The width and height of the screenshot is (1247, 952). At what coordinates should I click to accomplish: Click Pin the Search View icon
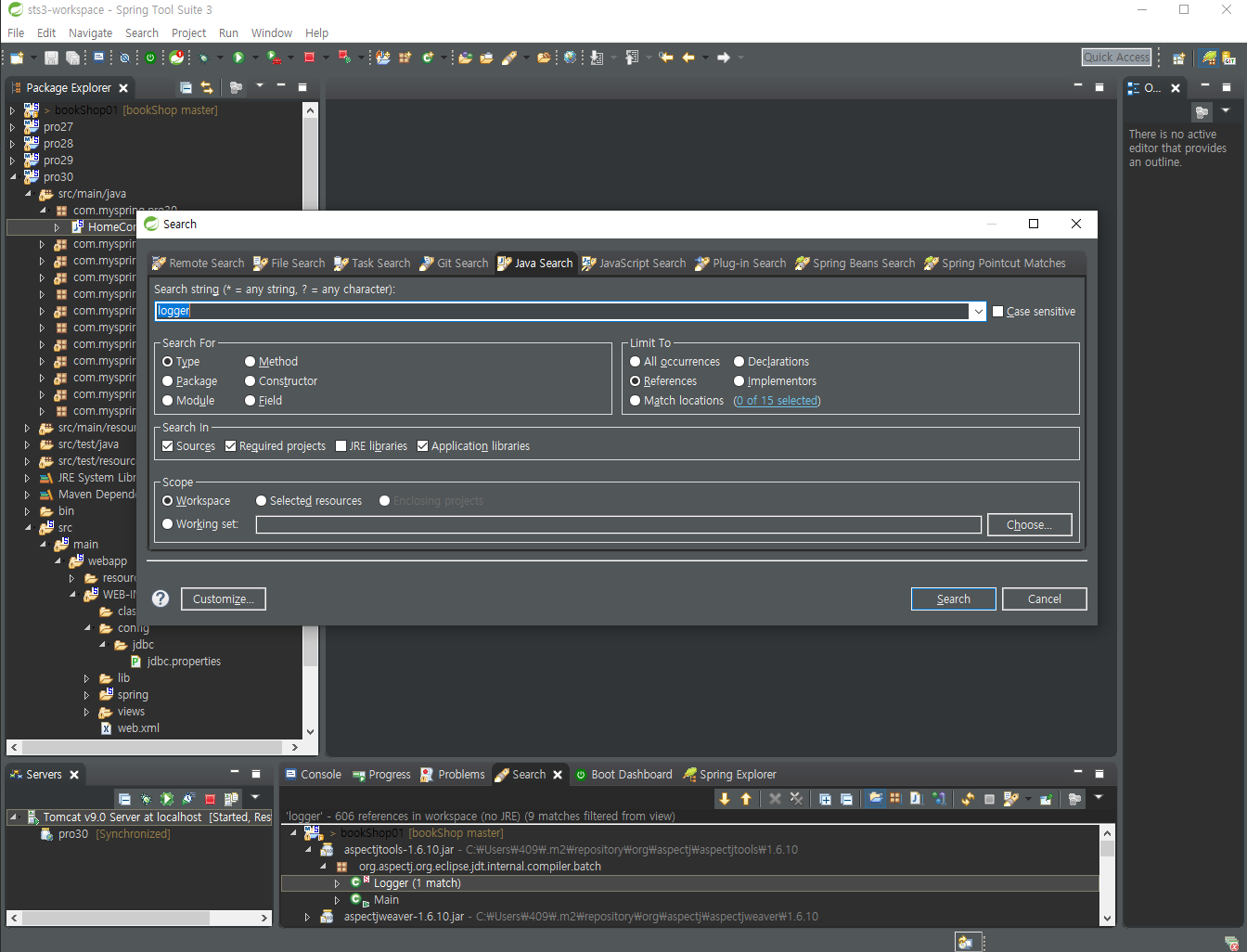(x=1046, y=799)
